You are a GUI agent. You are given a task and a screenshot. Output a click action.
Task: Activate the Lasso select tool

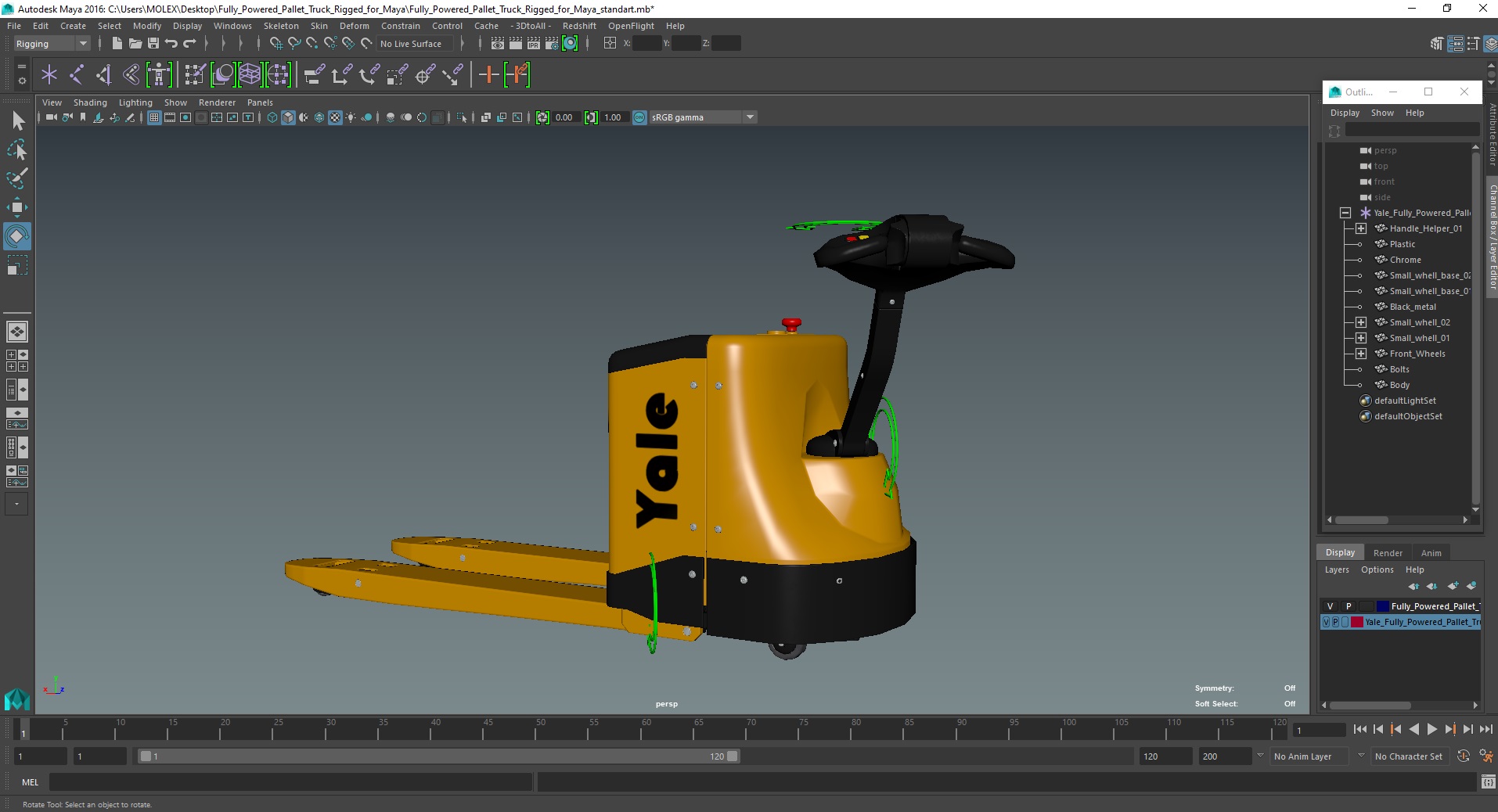tap(17, 149)
